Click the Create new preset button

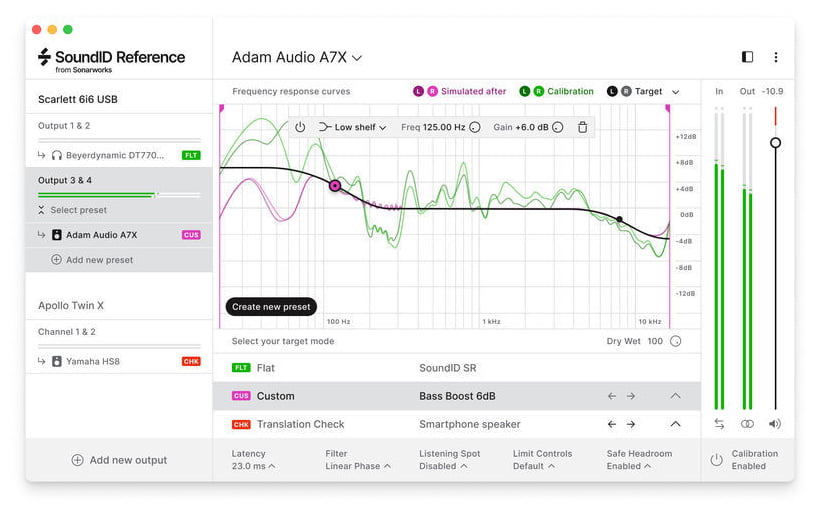(271, 307)
